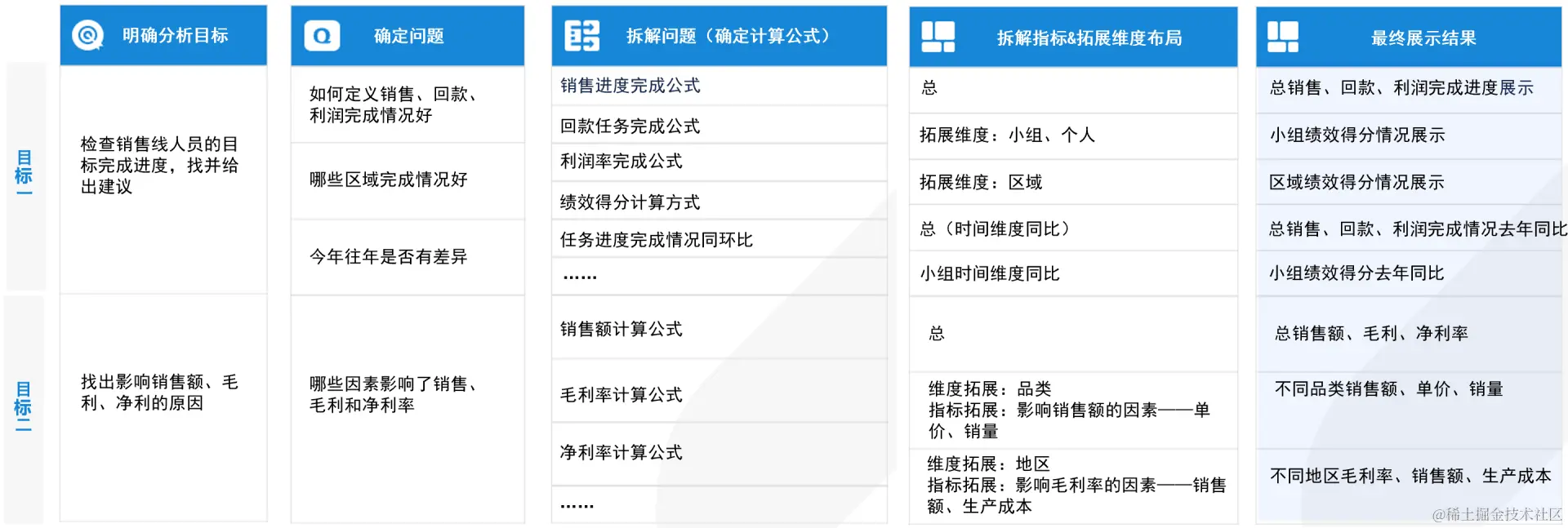Click the 小组绩效得分情况展示 row

point(1409,136)
